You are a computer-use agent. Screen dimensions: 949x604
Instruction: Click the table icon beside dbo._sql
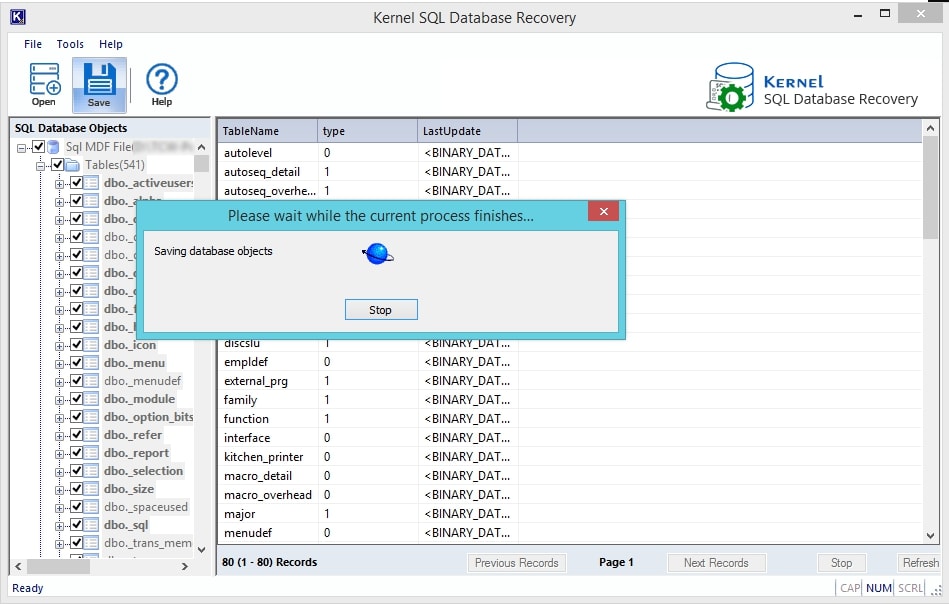pos(91,525)
